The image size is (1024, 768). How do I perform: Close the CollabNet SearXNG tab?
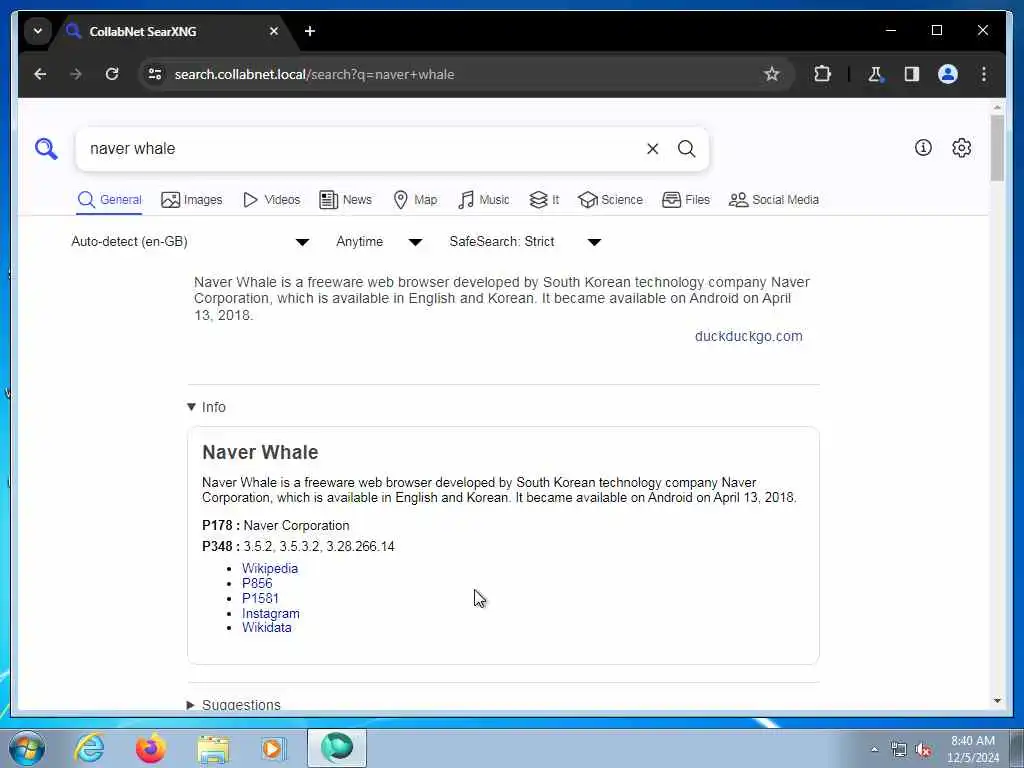point(274,31)
